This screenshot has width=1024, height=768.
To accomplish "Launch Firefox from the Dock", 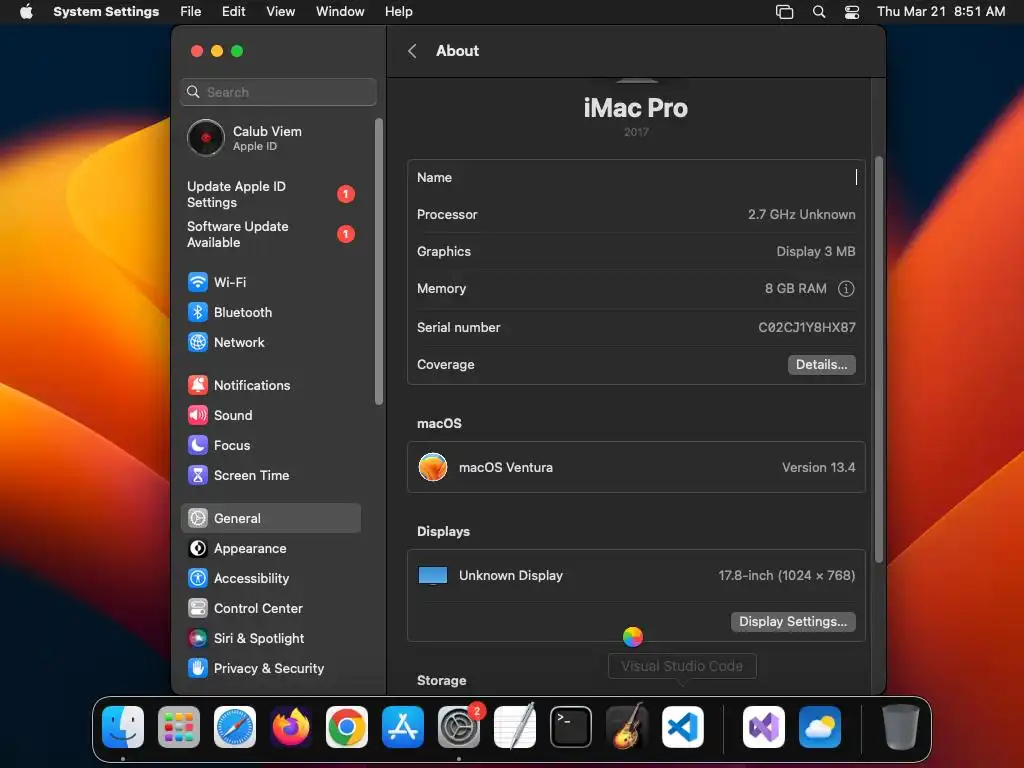I will click(291, 727).
